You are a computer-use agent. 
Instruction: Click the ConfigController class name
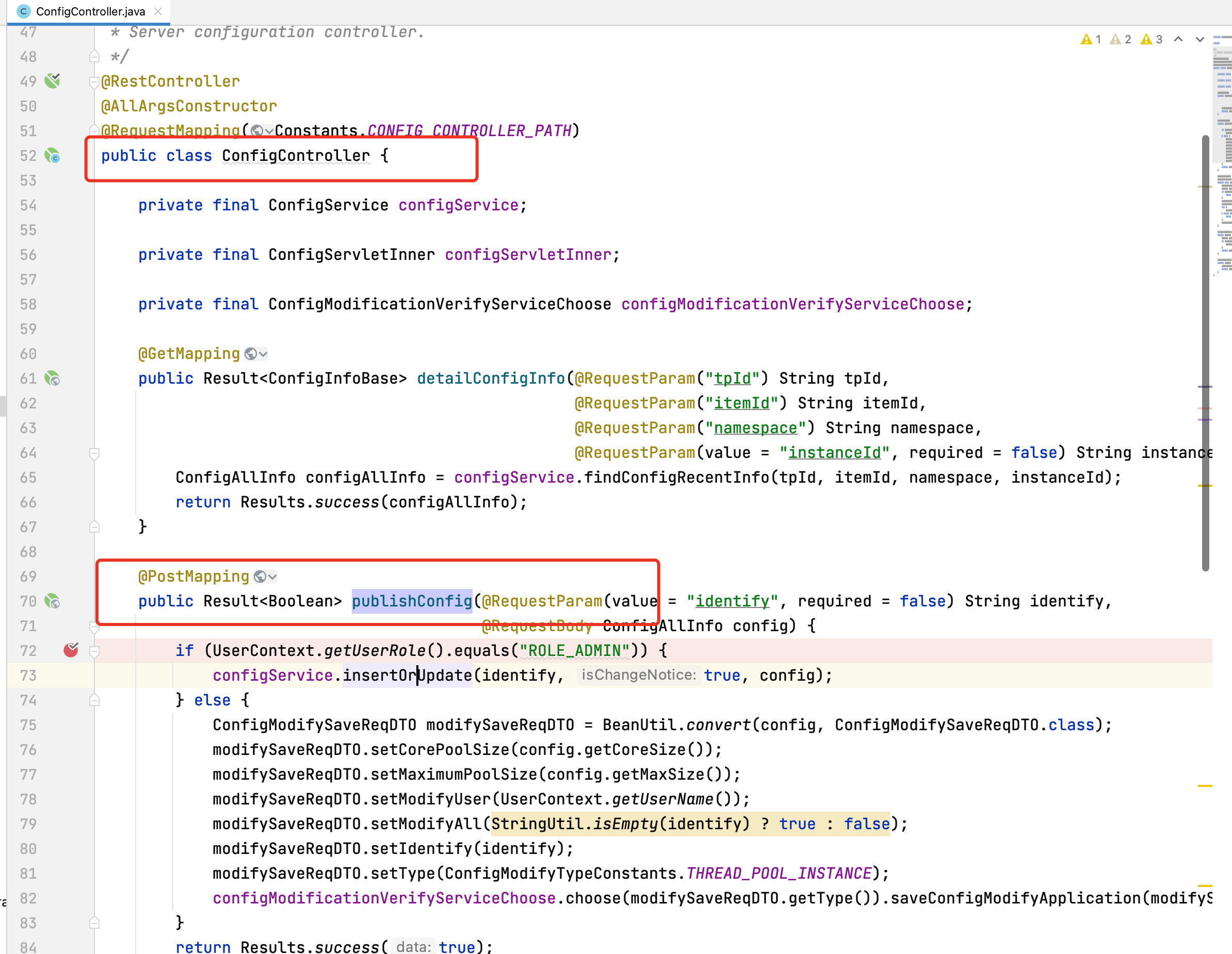point(296,156)
